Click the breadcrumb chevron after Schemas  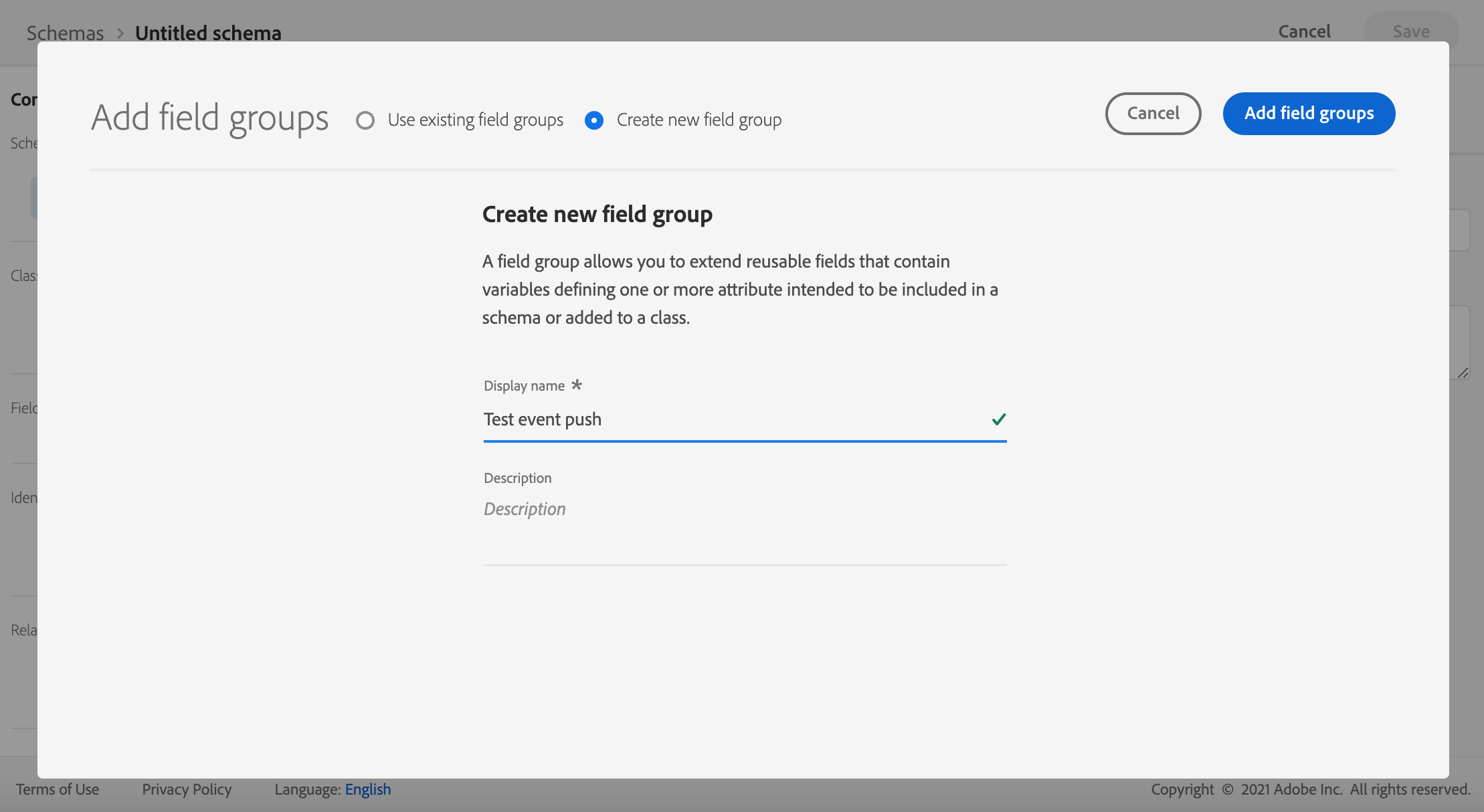120,33
